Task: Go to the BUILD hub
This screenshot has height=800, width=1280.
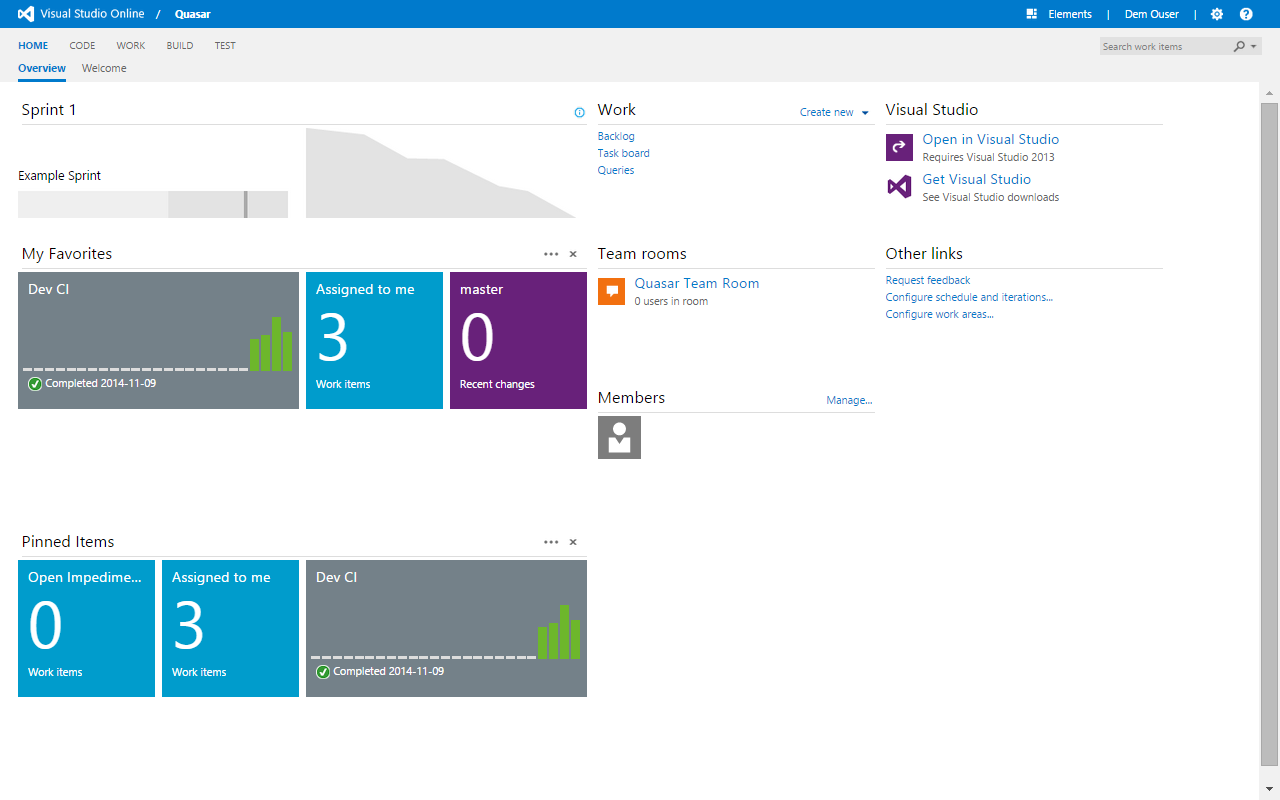Action: [180, 46]
